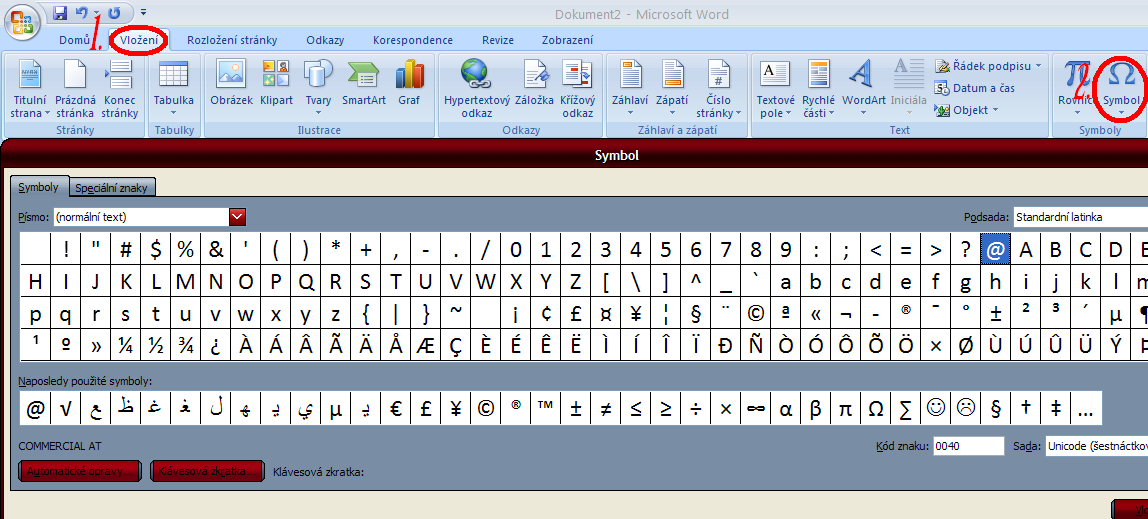Select the Æ ligature in the symbol grid
The image size is (1148, 519).
pyautogui.click(x=426, y=346)
